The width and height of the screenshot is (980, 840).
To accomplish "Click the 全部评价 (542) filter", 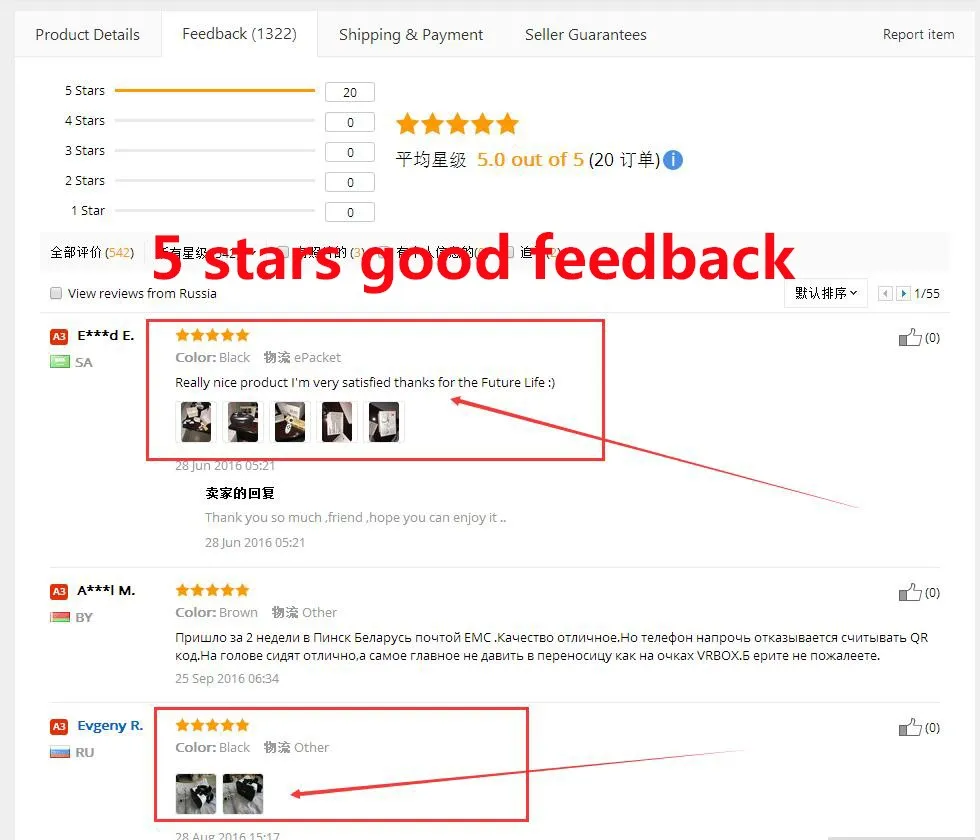I will (92, 252).
